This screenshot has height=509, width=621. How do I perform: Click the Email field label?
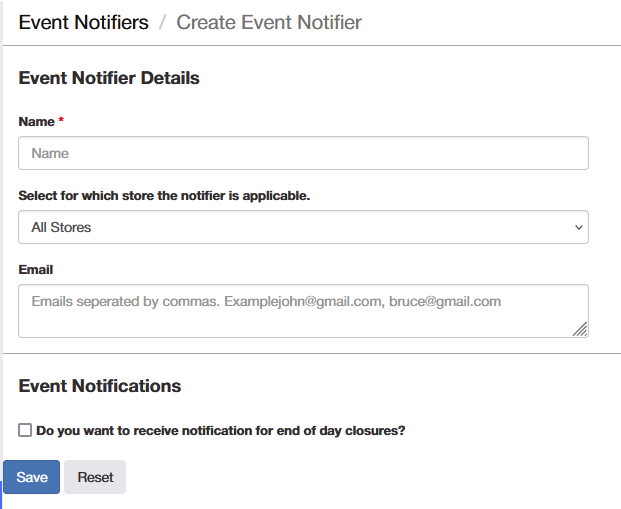pos(36,270)
